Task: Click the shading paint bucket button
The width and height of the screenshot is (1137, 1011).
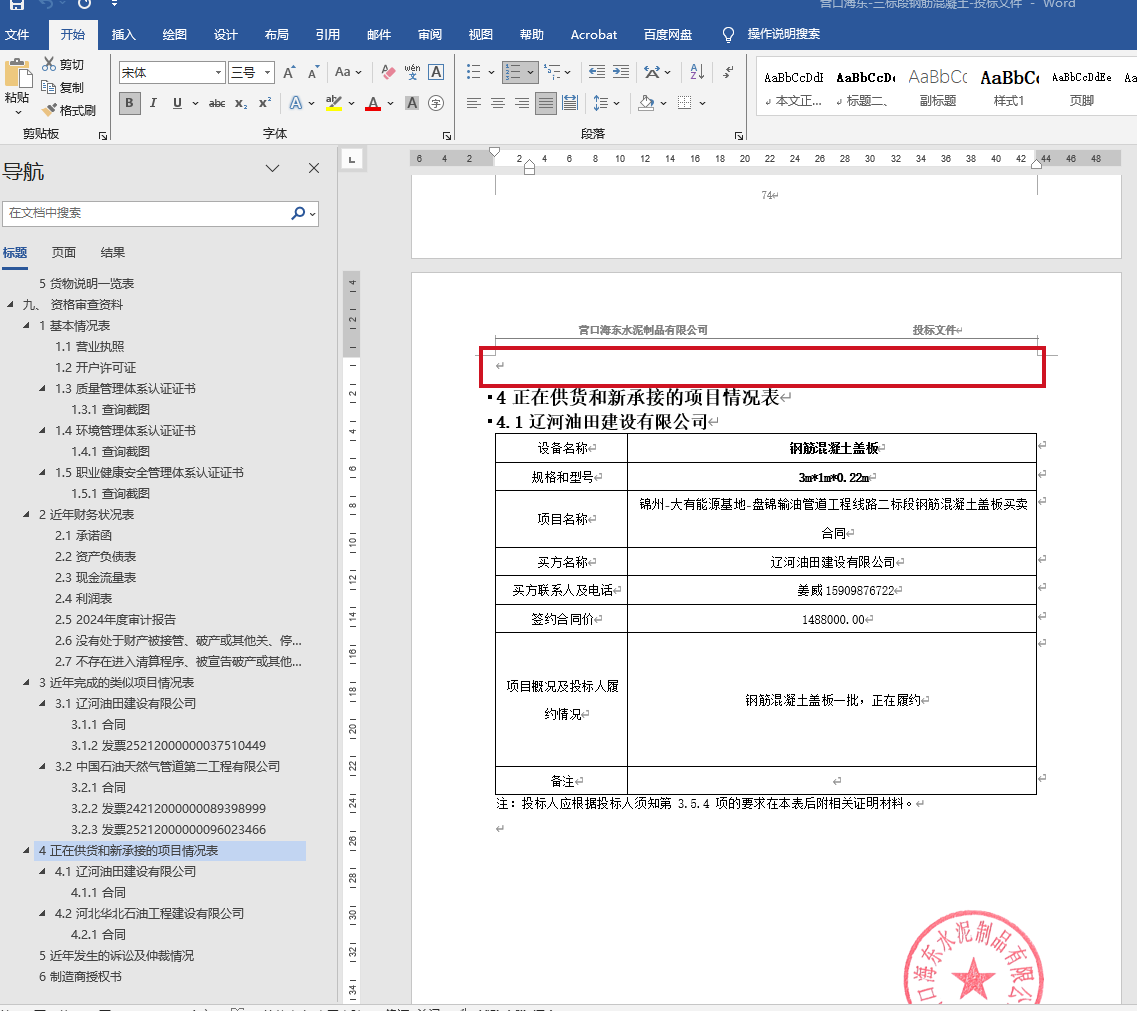Action: pyautogui.click(x=646, y=103)
